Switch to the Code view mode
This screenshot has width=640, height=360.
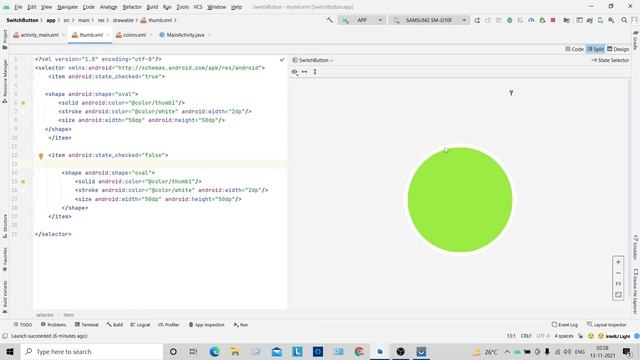574,49
